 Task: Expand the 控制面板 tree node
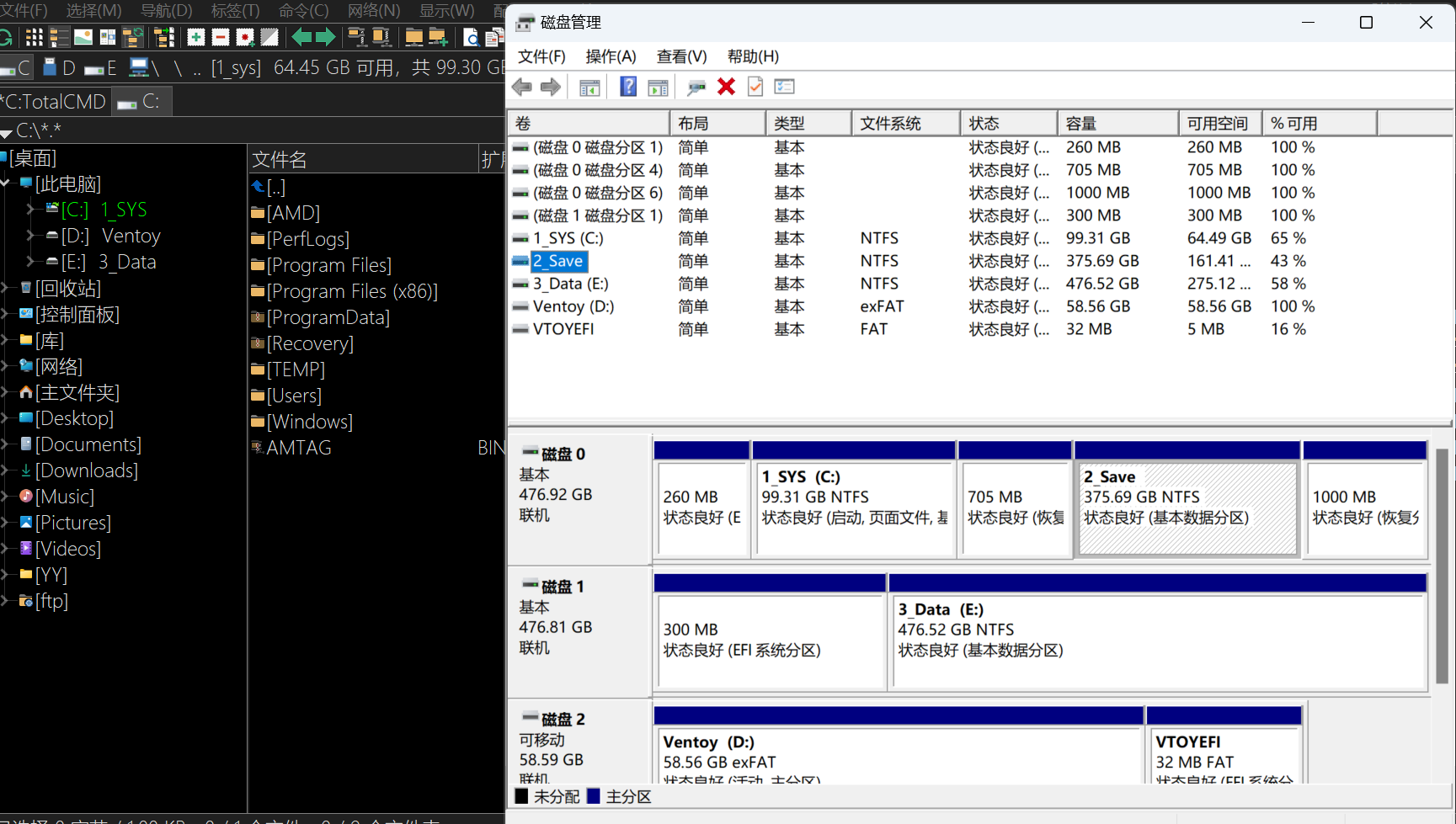click(5, 314)
